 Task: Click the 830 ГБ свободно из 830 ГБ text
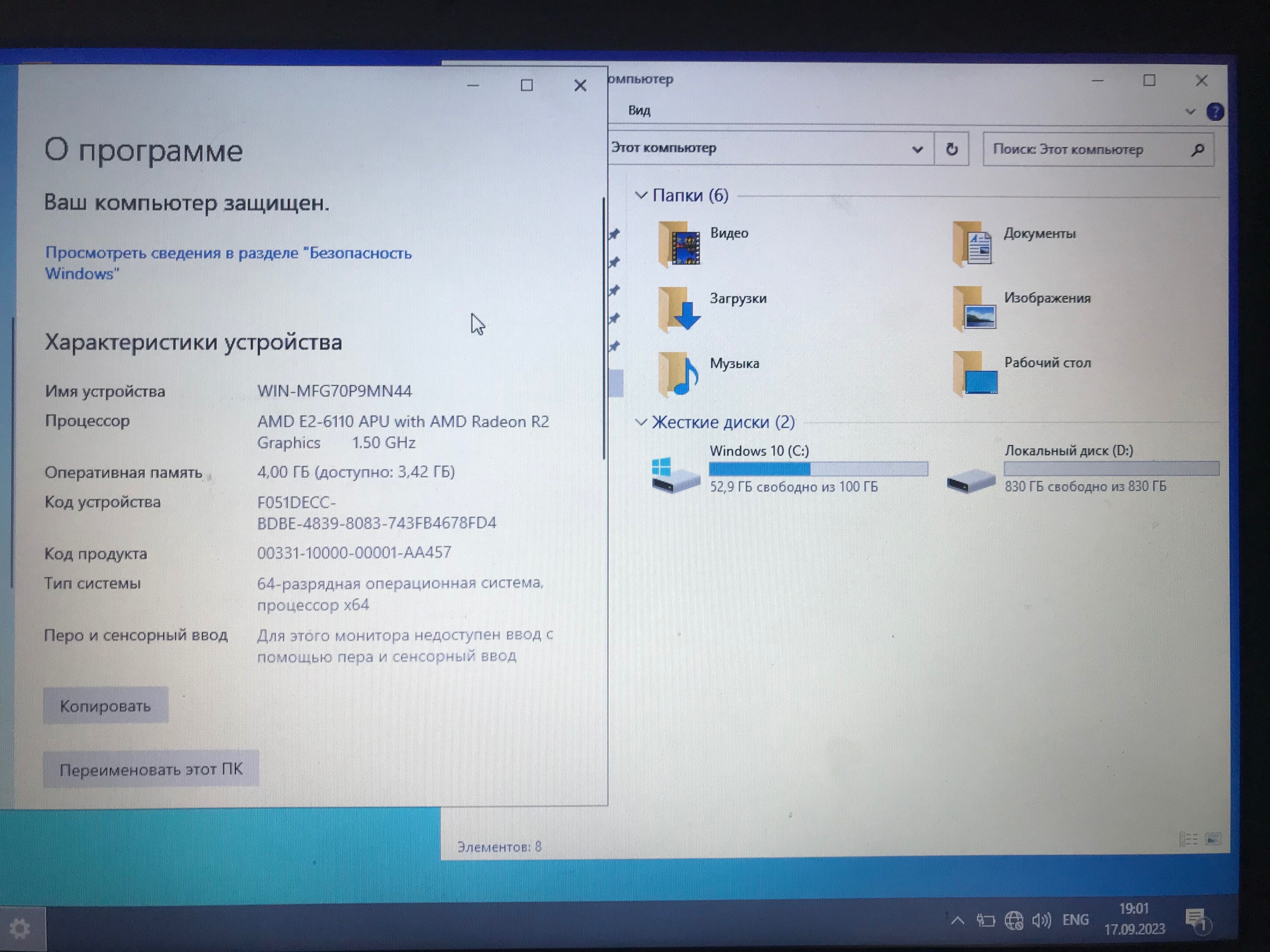click(1085, 486)
